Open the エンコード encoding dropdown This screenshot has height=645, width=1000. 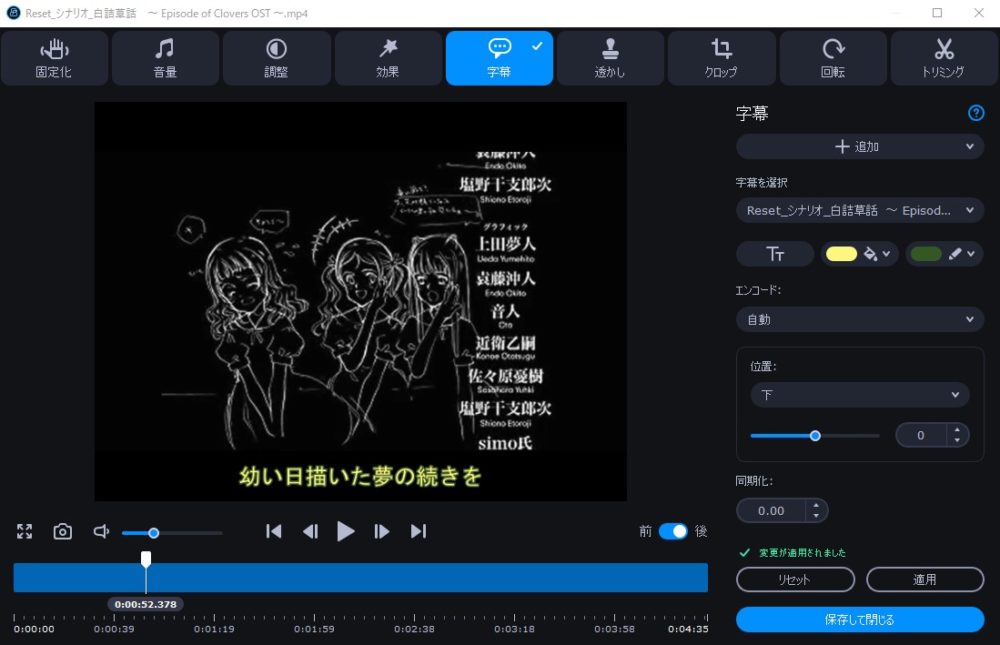(x=860, y=319)
